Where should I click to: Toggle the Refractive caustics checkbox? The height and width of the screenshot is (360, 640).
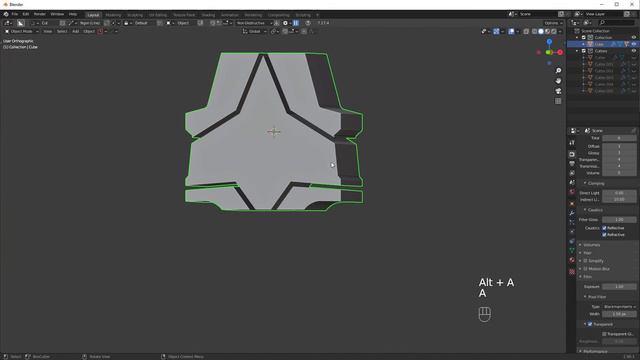click(604, 235)
